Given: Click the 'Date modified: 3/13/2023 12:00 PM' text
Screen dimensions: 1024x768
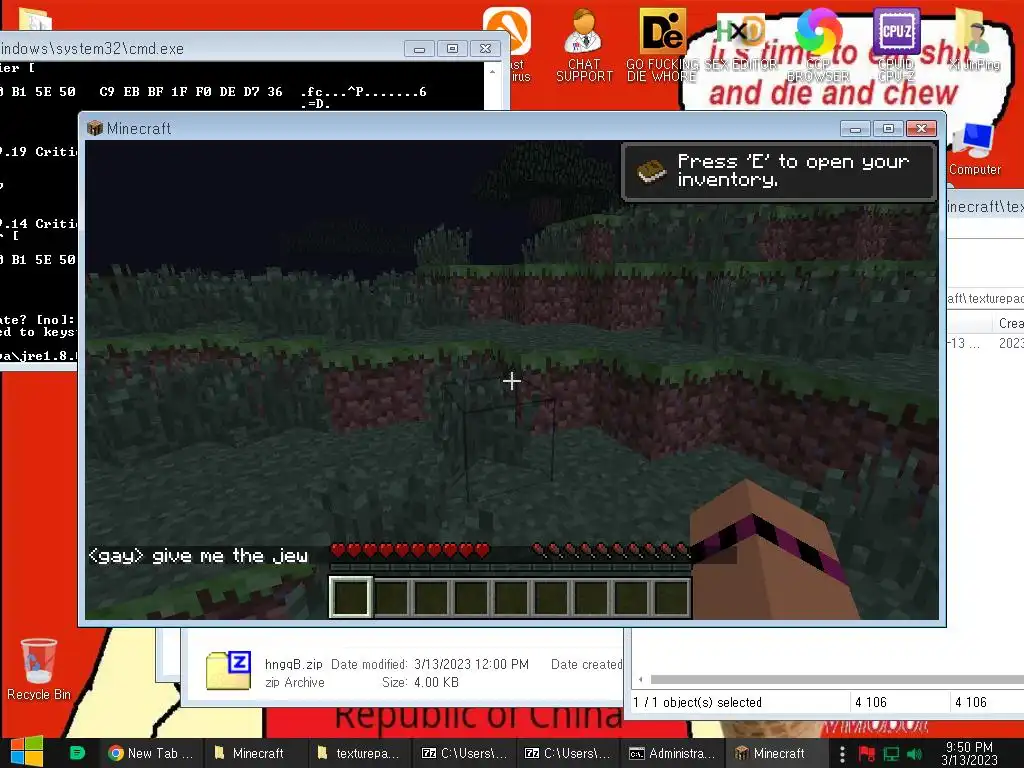Looking at the screenshot, I should pyautogui.click(x=430, y=664).
